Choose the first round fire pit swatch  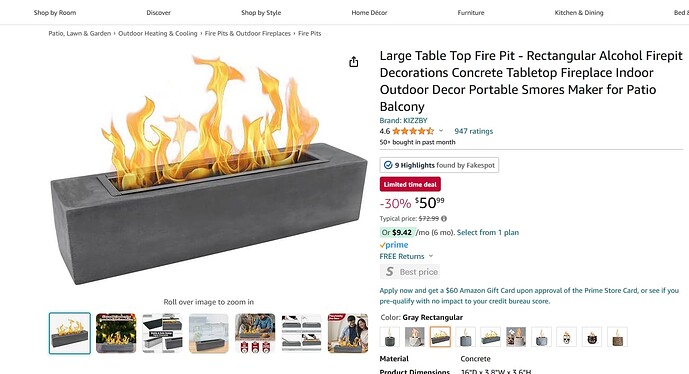pos(390,337)
